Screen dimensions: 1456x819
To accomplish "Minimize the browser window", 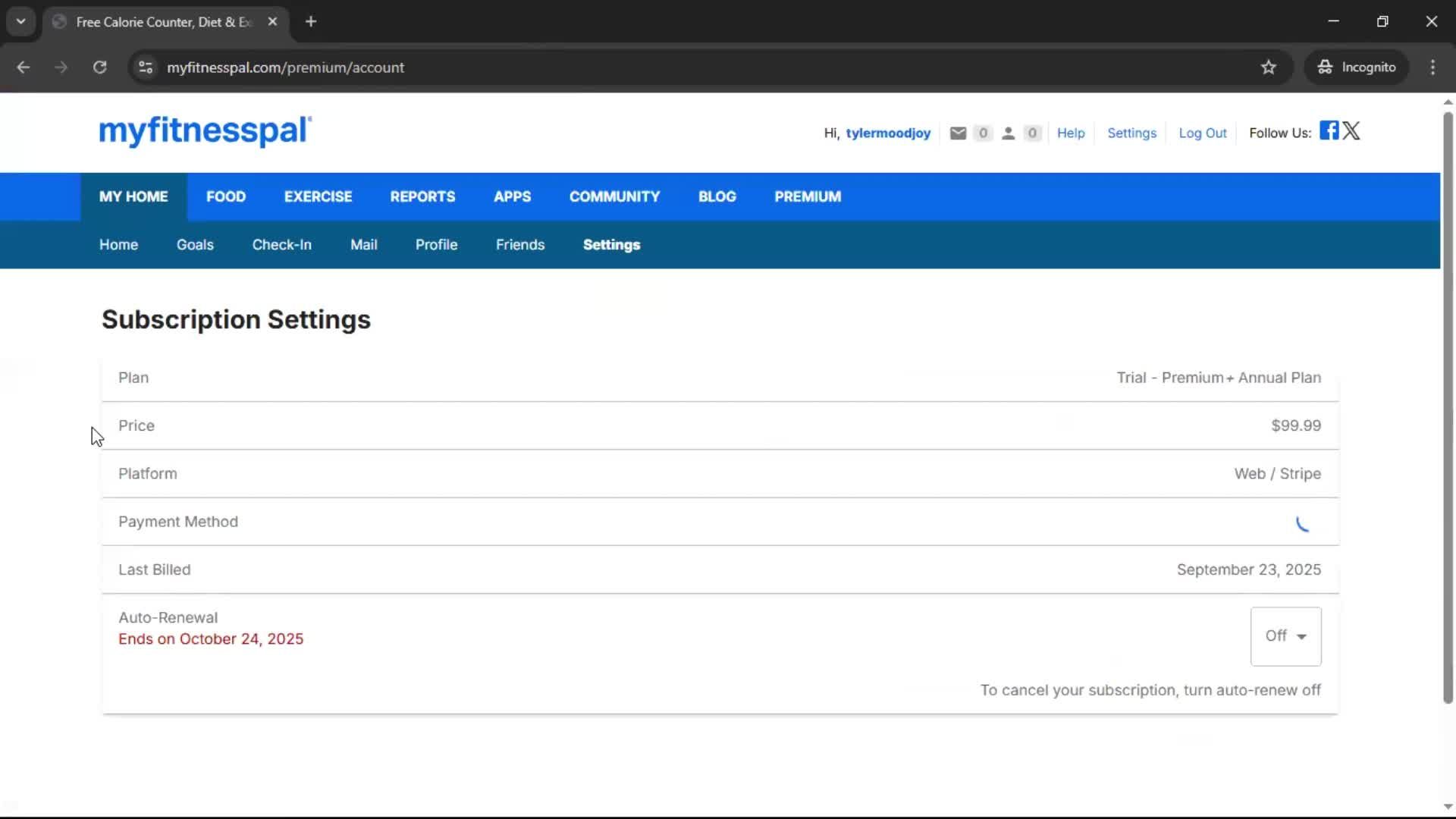I will pos(1333,22).
